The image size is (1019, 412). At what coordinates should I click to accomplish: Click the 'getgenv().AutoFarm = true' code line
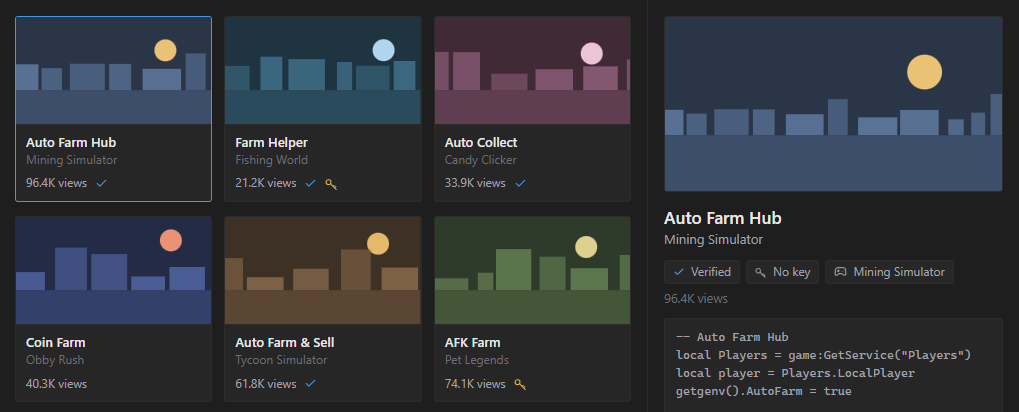click(x=764, y=391)
